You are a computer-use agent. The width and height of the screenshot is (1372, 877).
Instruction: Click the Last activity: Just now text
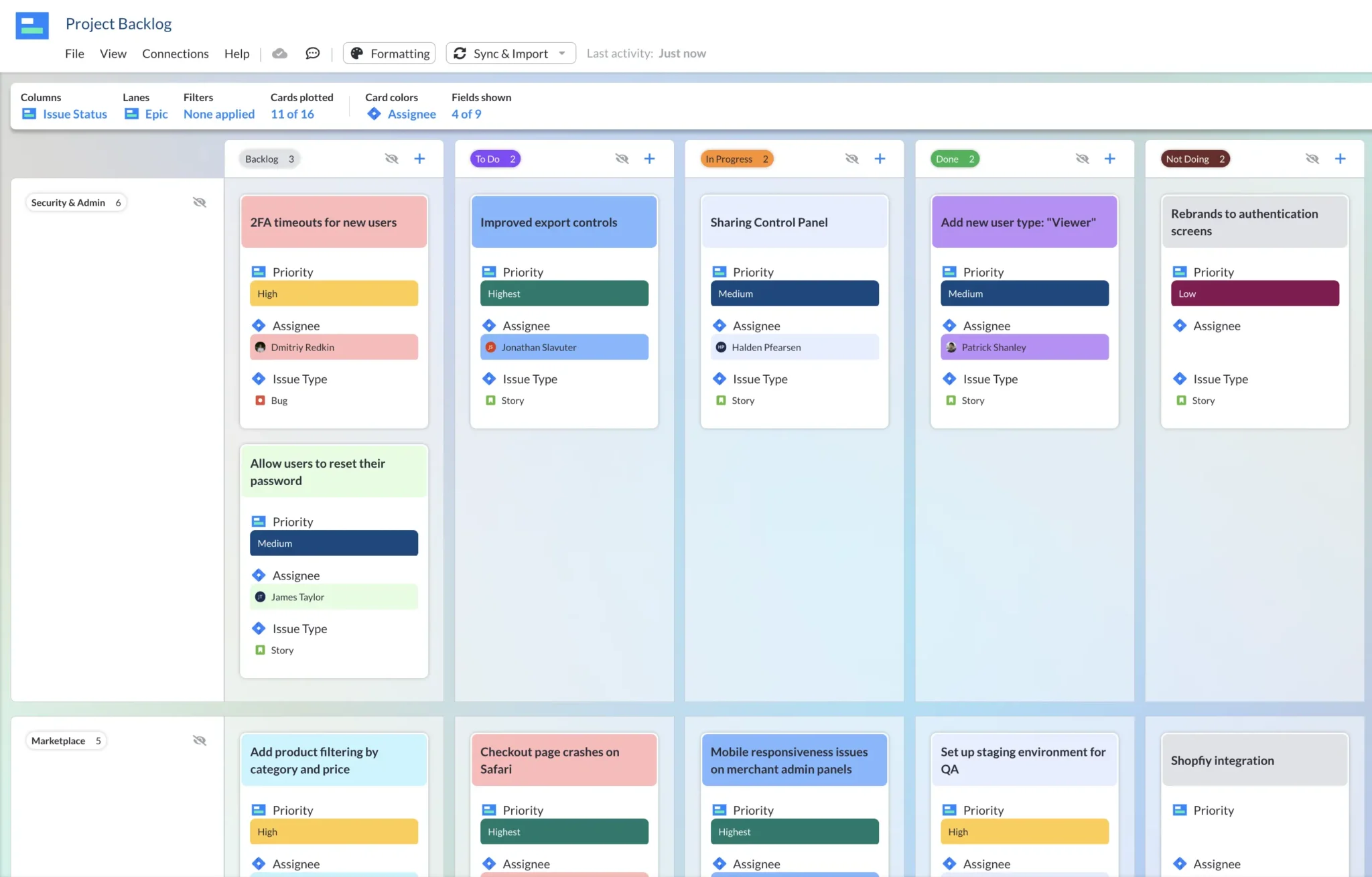646,54
